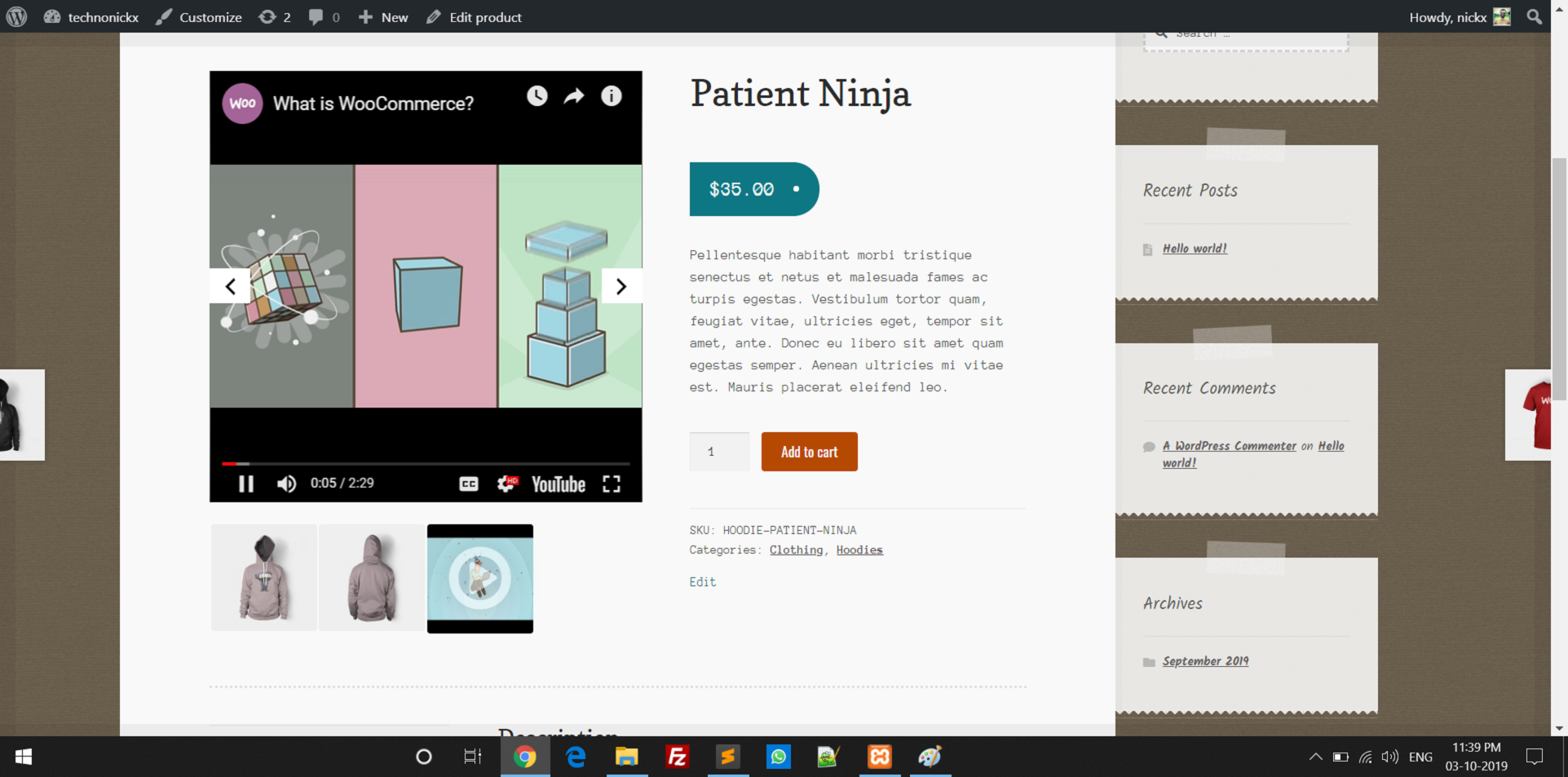Open video quality settings gear
This screenshot has width=1568, height=777.
[x=507, y=484]
